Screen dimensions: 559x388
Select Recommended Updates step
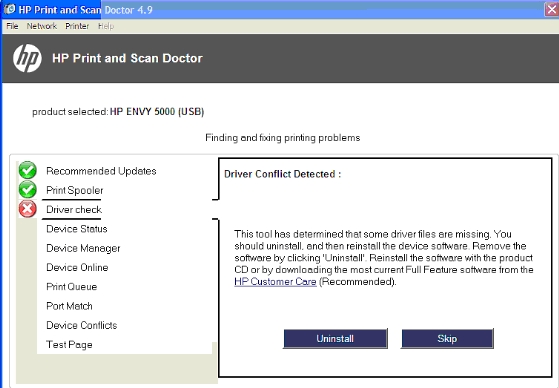[101, 171]
